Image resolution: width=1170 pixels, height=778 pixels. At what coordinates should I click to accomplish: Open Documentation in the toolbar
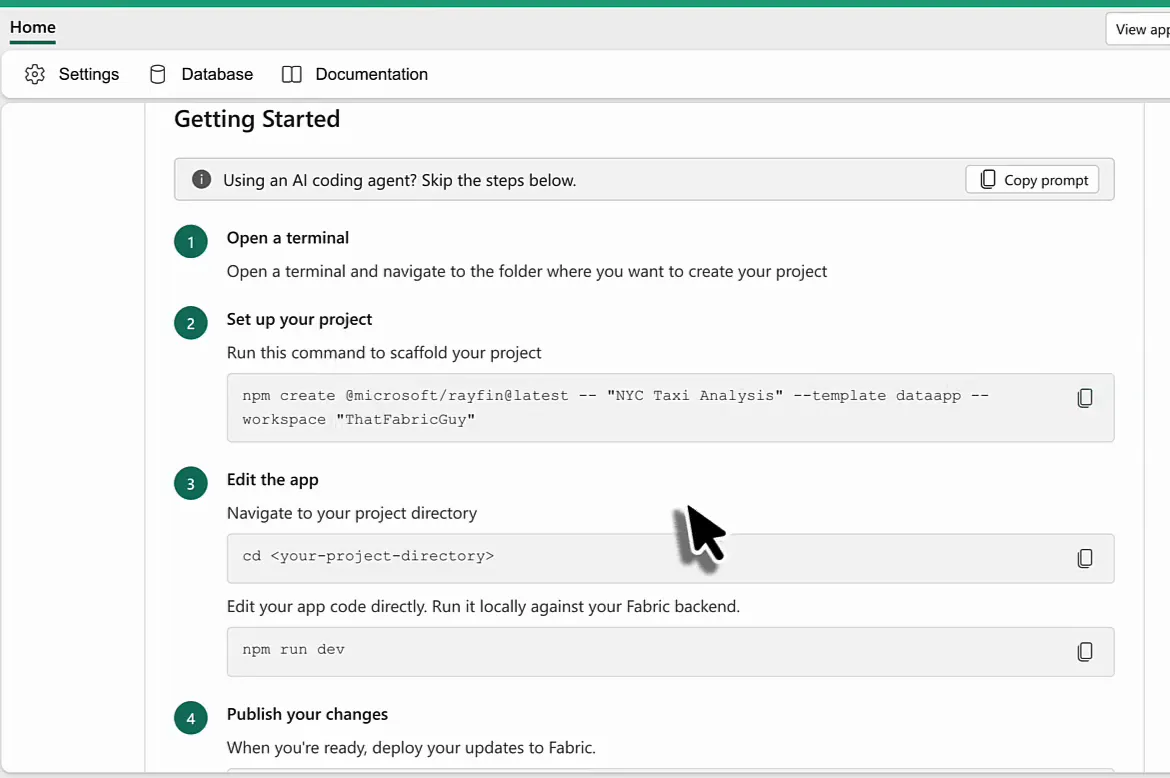[354, 74]
